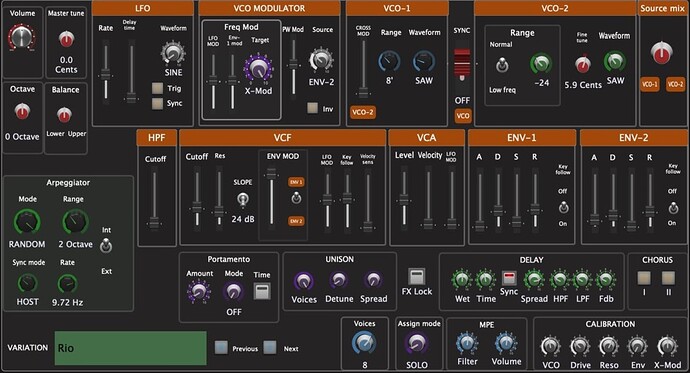
Task: Click the Balance Lower/Upper knob
Action: point(65,115)
